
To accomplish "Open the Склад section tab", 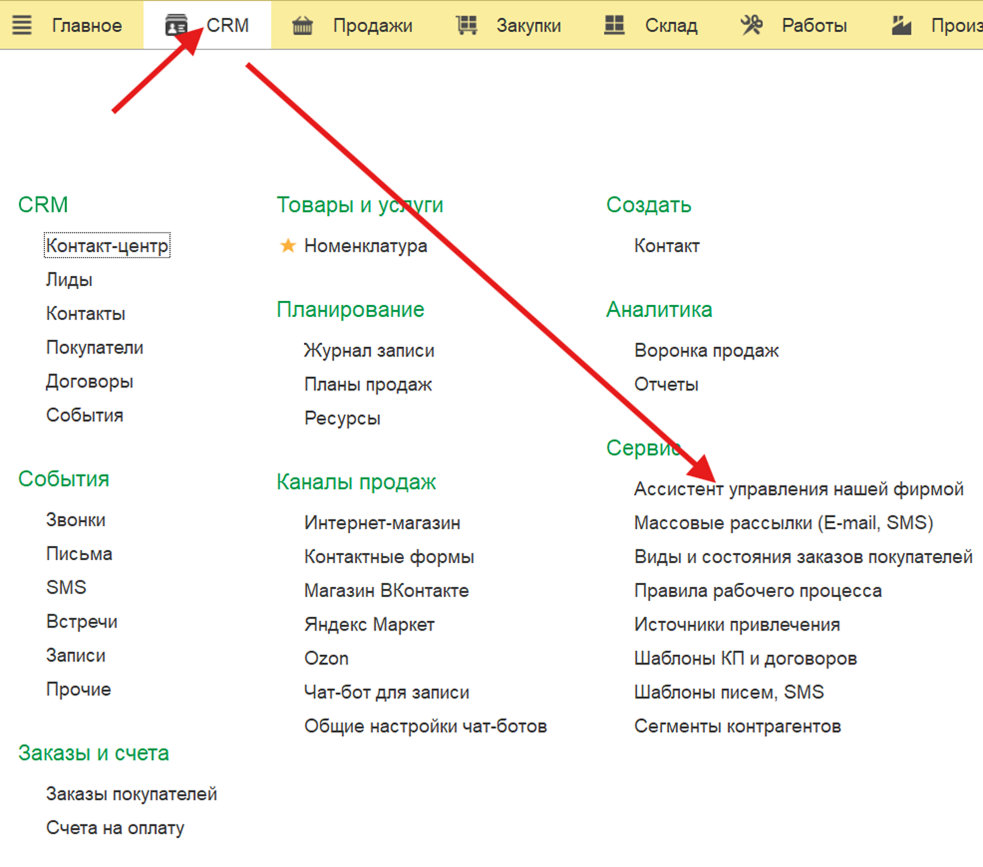I will click(x=671, y=26).
